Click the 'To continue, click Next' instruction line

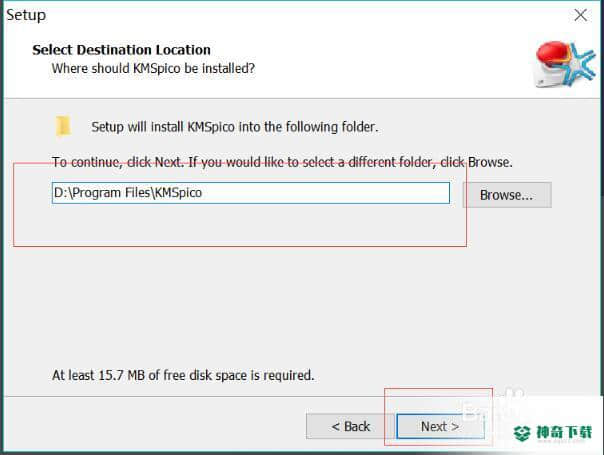tap(282, 162)
